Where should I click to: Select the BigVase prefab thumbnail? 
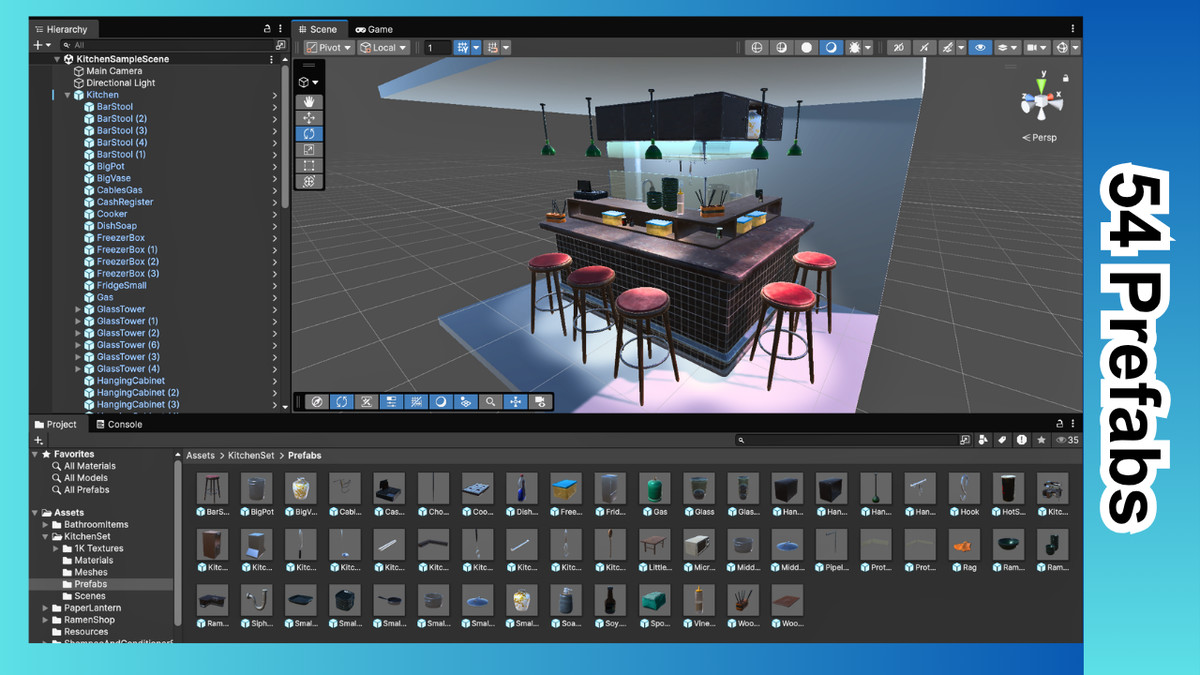(300, 488)
